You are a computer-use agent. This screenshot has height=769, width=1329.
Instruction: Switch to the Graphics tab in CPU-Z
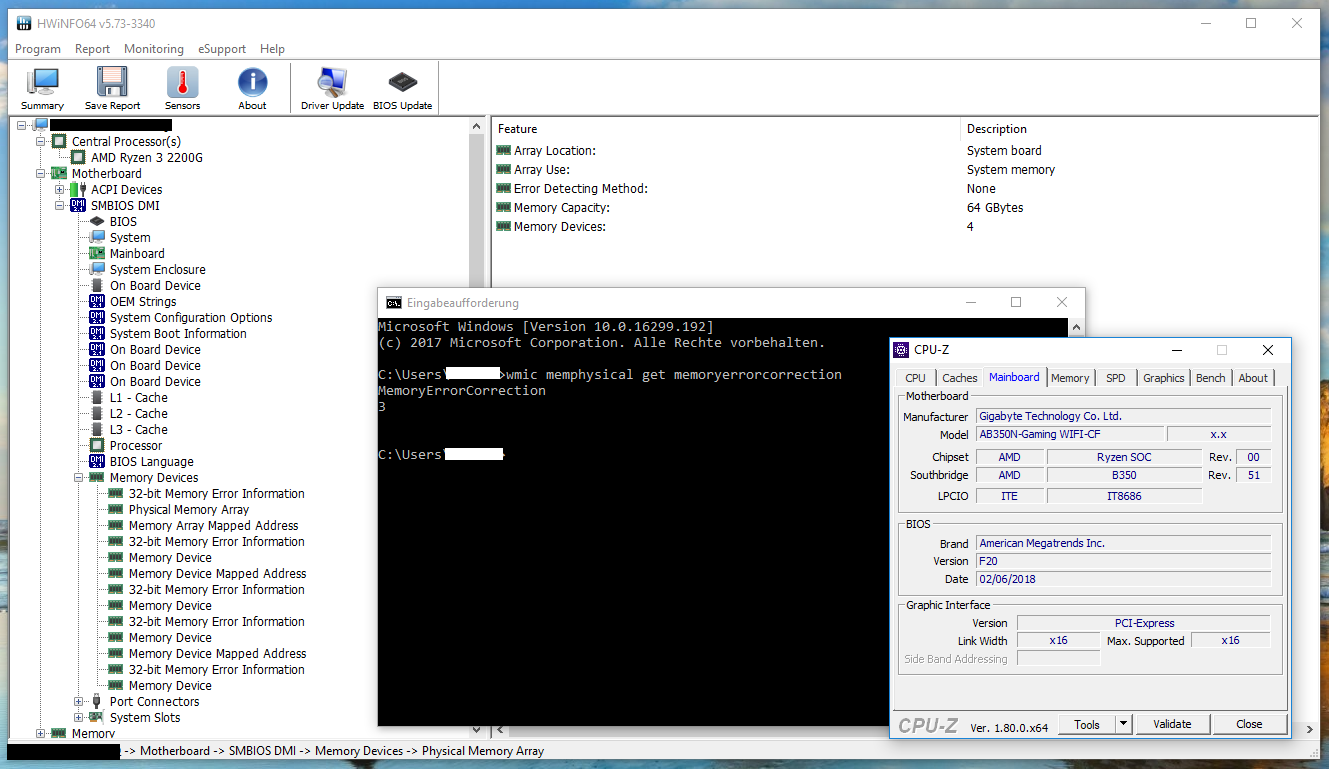coord(1164,378)
